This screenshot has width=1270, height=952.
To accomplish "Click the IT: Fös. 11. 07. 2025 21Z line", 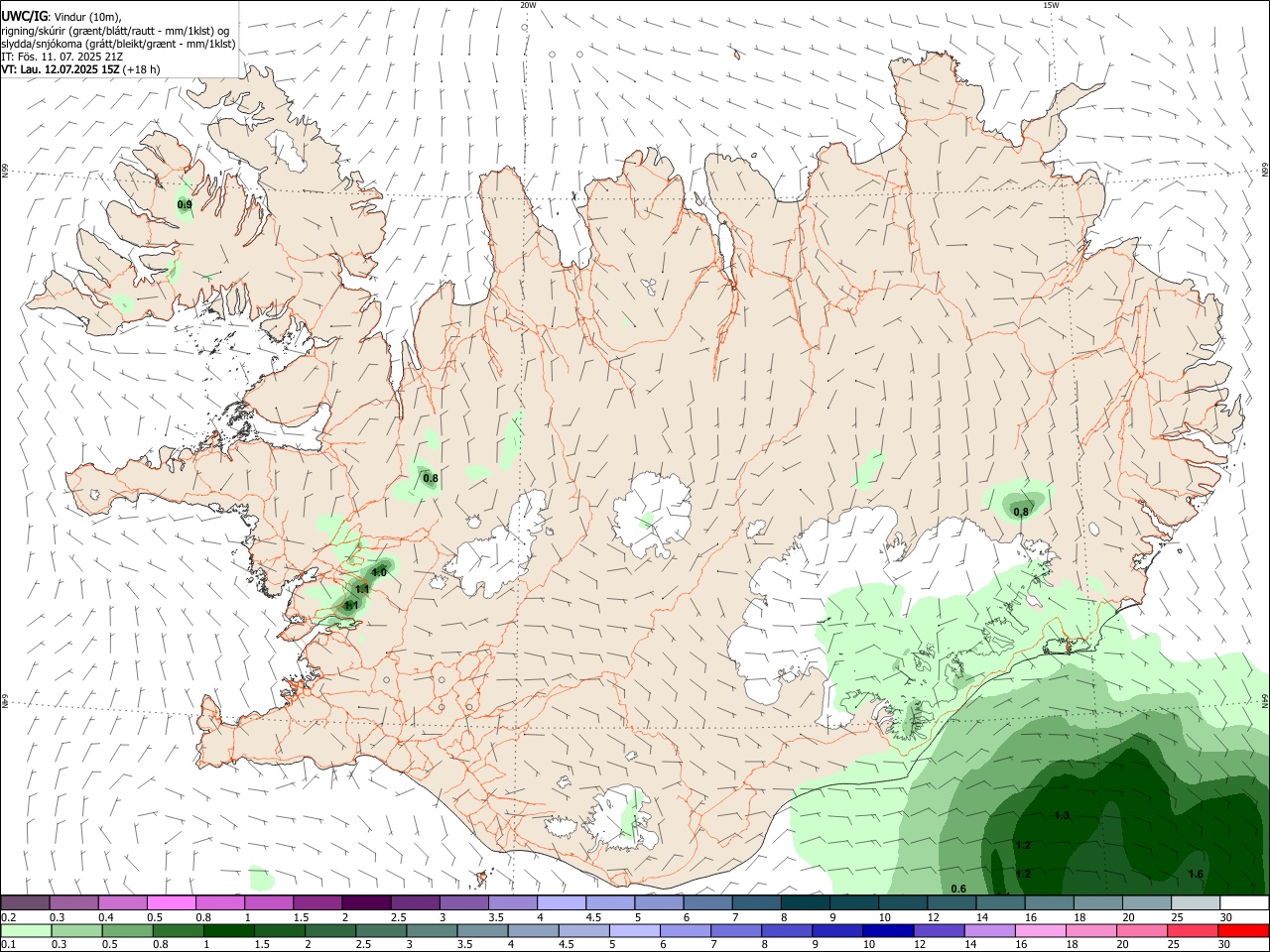I will tap(62, 57).
